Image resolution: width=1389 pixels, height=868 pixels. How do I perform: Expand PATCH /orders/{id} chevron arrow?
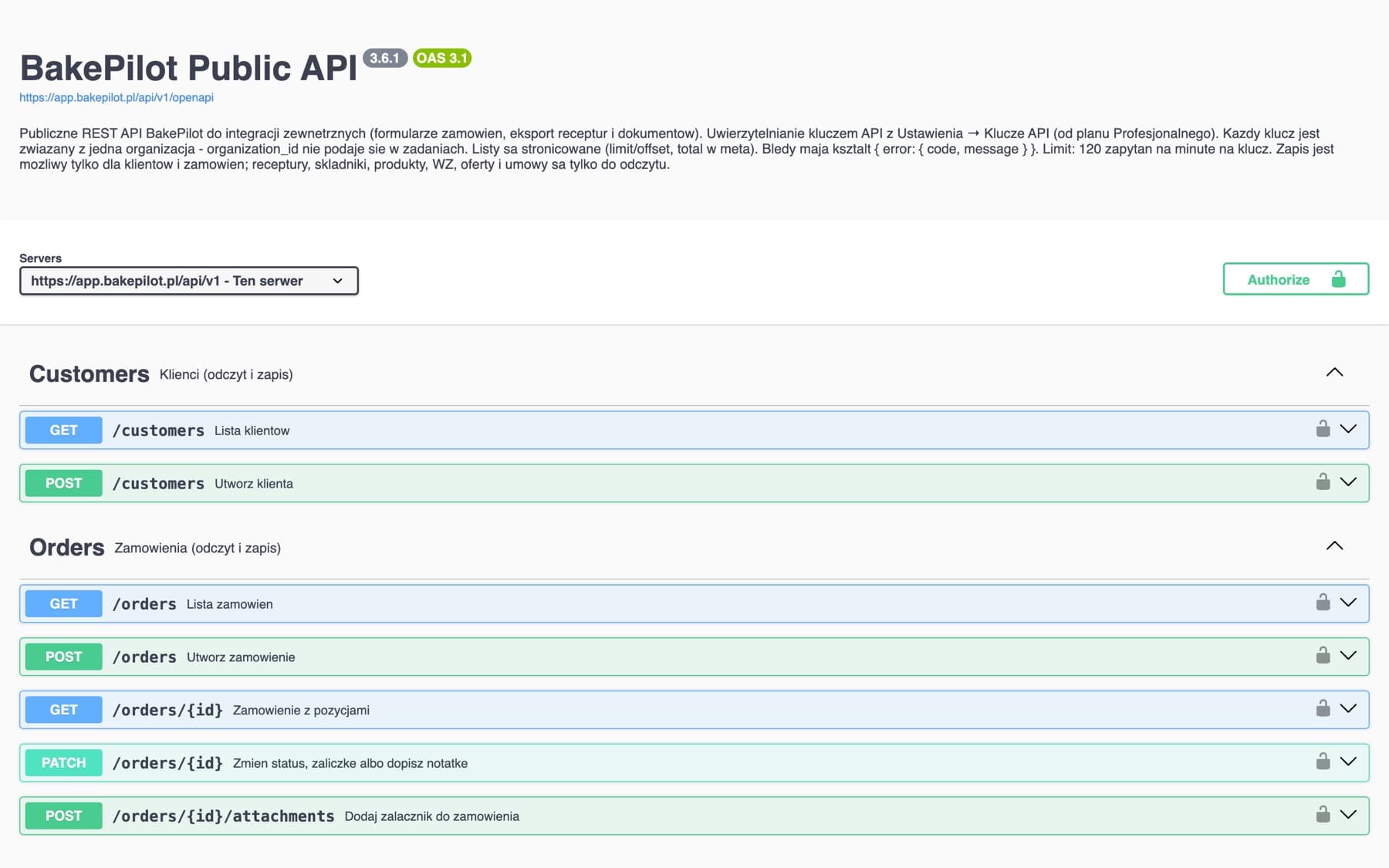[1348, 762]
